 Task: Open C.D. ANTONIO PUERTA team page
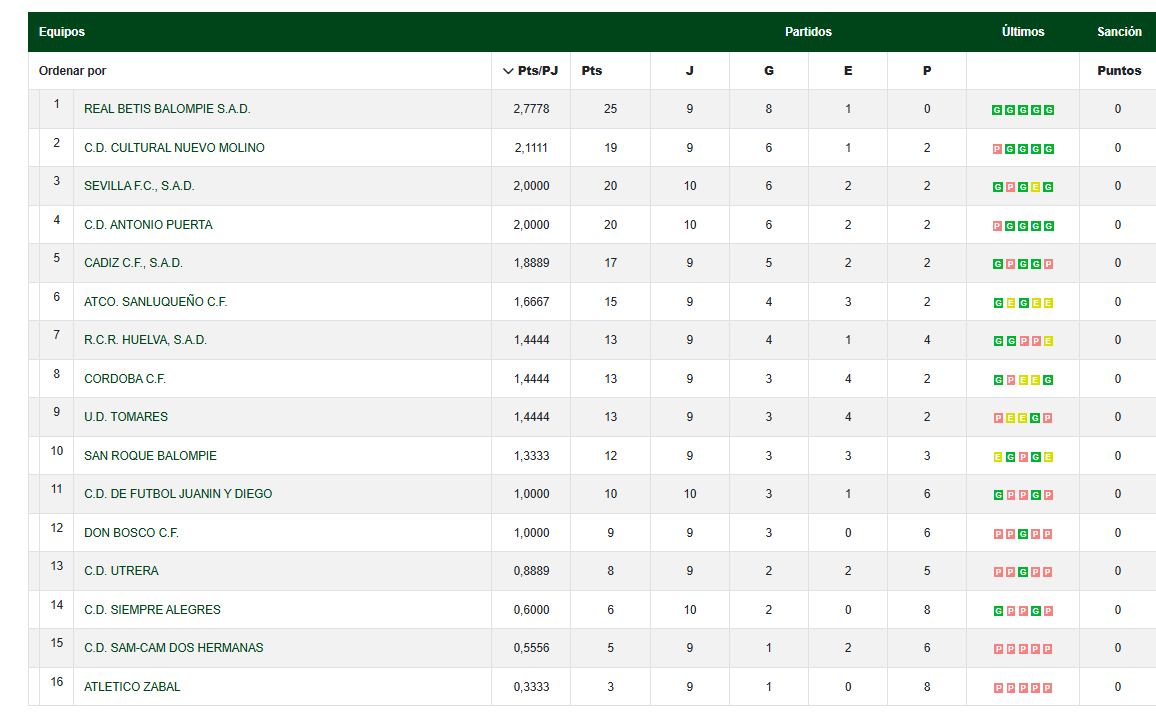click(x=148, y=225)
